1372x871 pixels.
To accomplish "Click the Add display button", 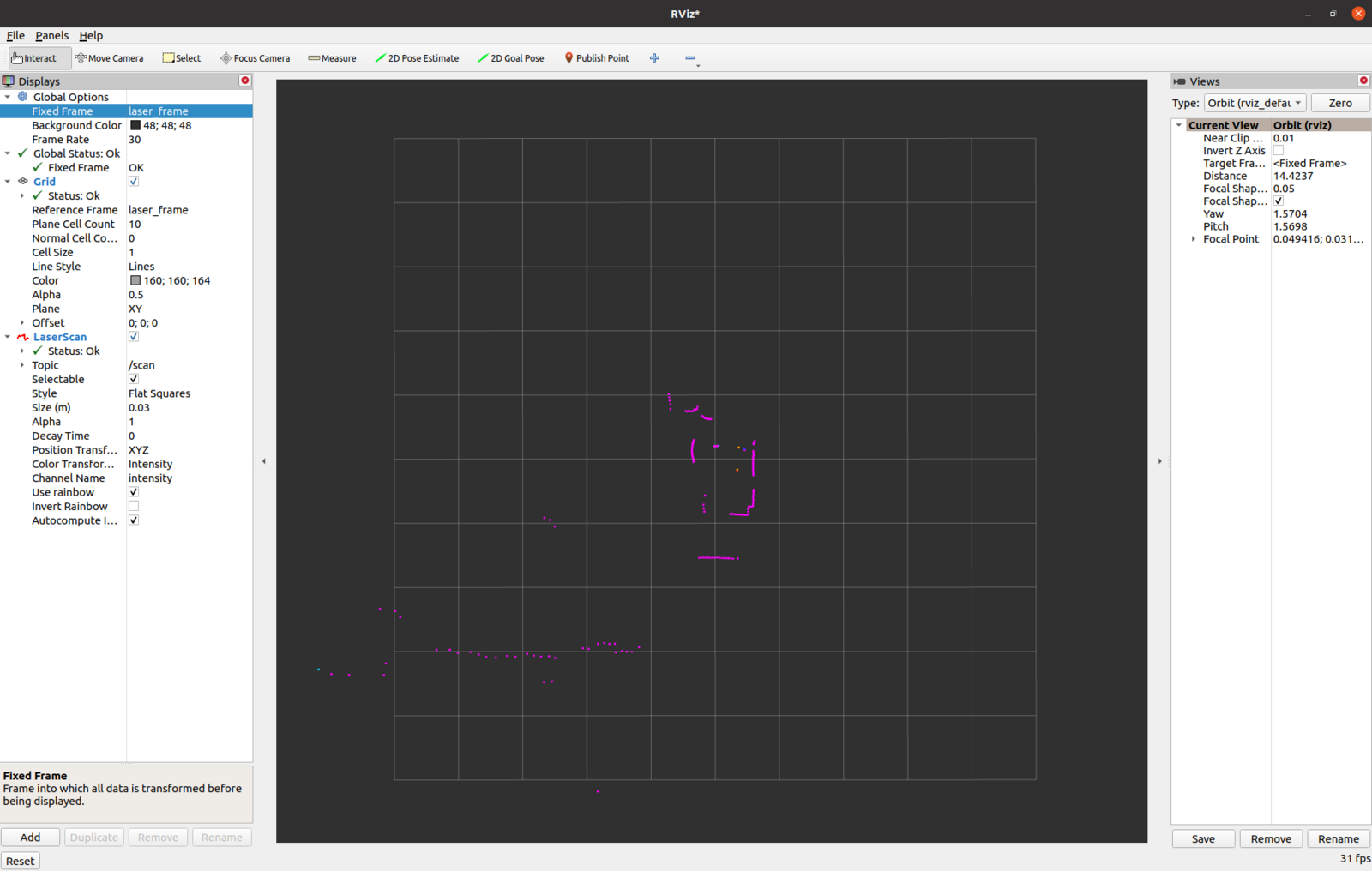I will pos(30,838).
